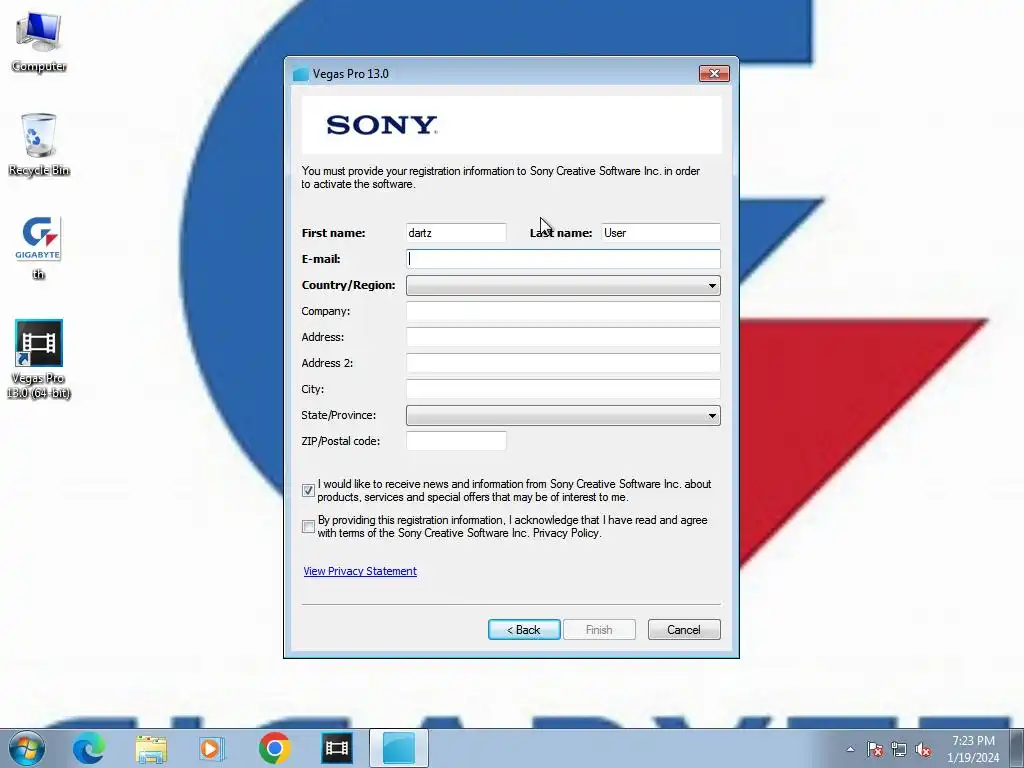
Task: Open the Action Center flag icon
Action: click(874, 749)
